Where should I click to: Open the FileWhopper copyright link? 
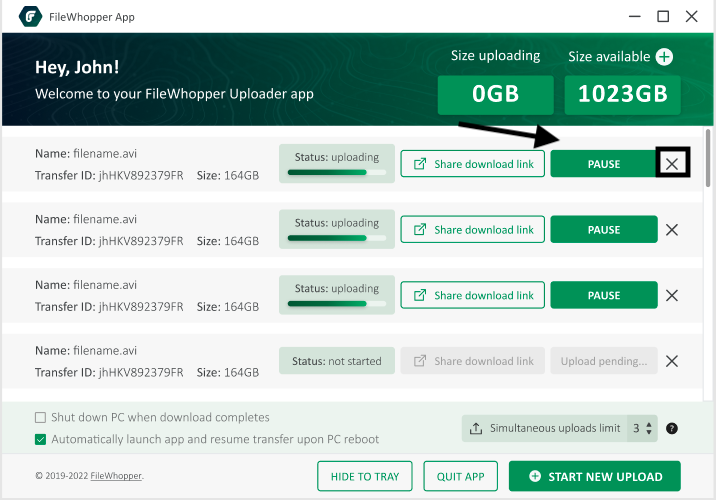tap(116, 476)
